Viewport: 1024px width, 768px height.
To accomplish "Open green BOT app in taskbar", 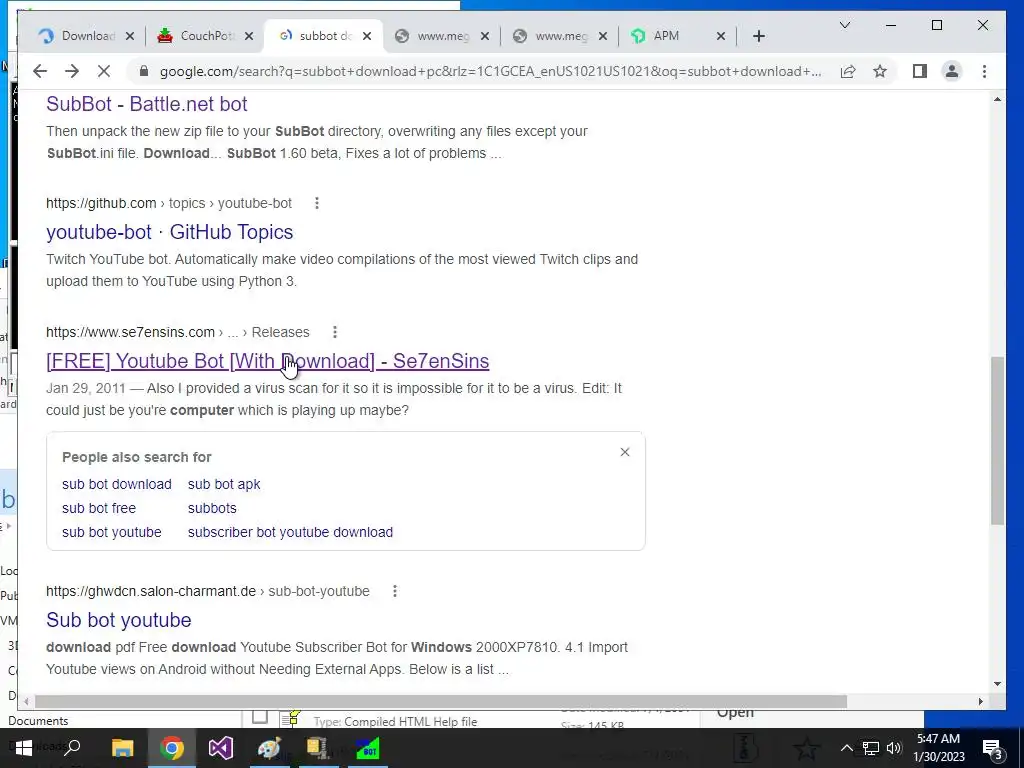I will coord(368,748).
